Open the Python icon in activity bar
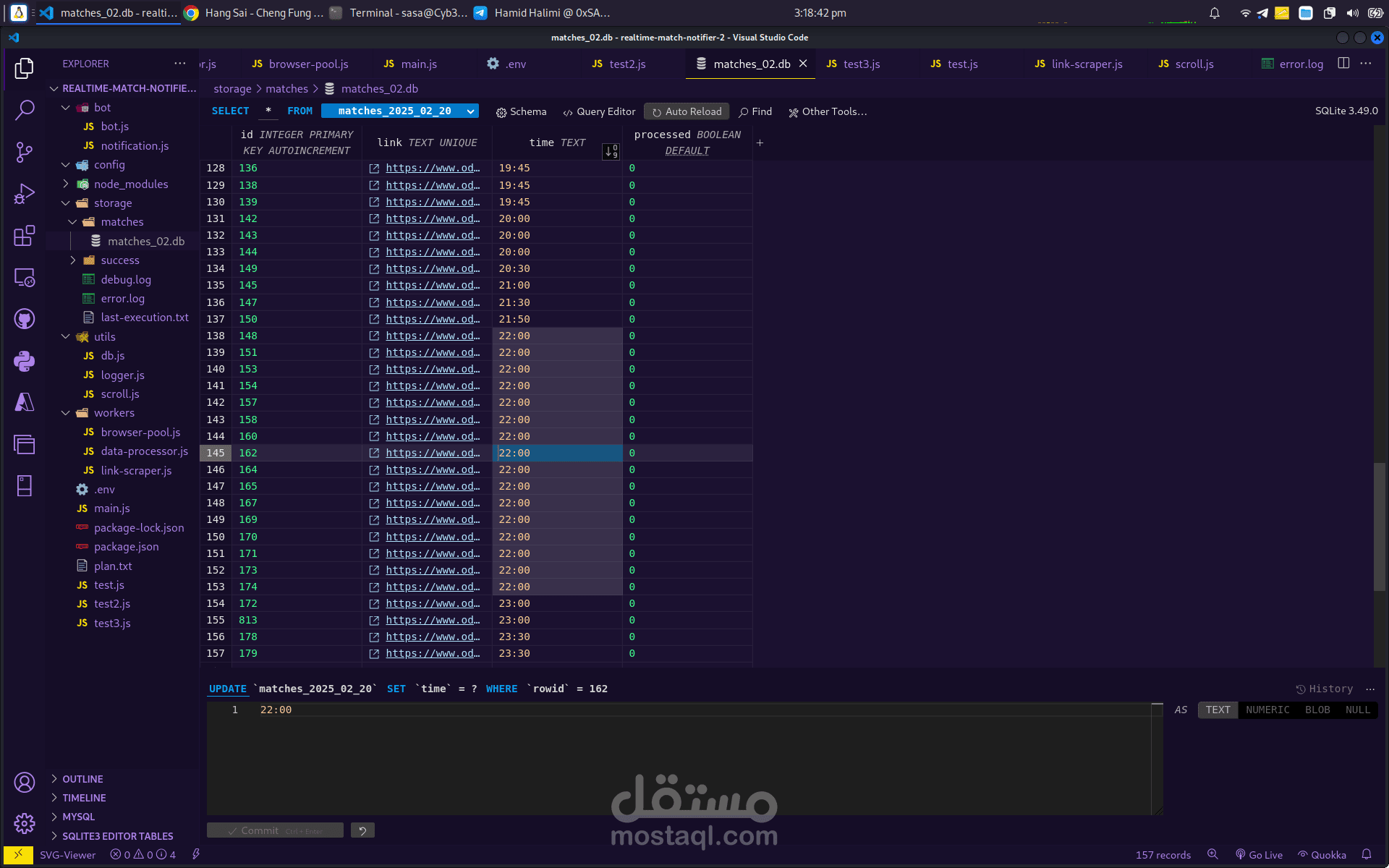The image size is (1389, 868). (x=24, y=361)
